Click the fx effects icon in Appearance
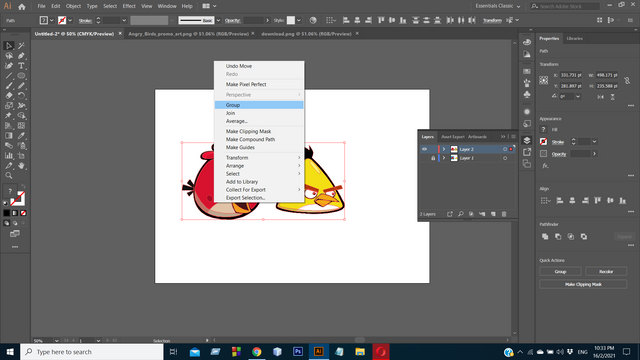 [x=545, y=166]
